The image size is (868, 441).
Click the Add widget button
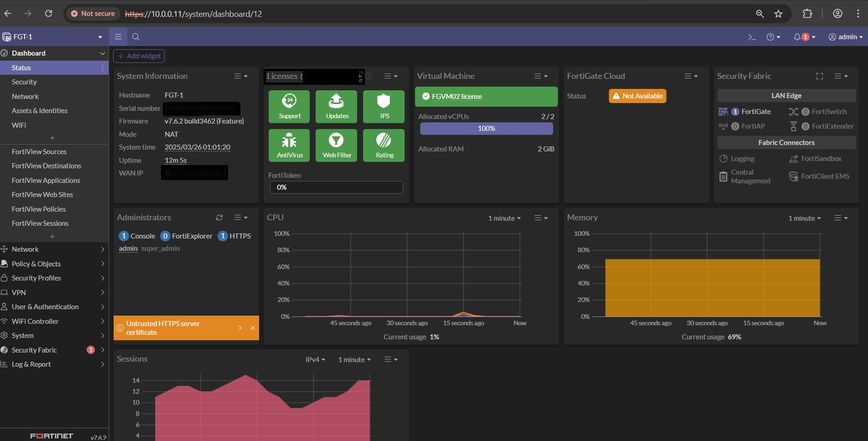click(x=139, y=56)
